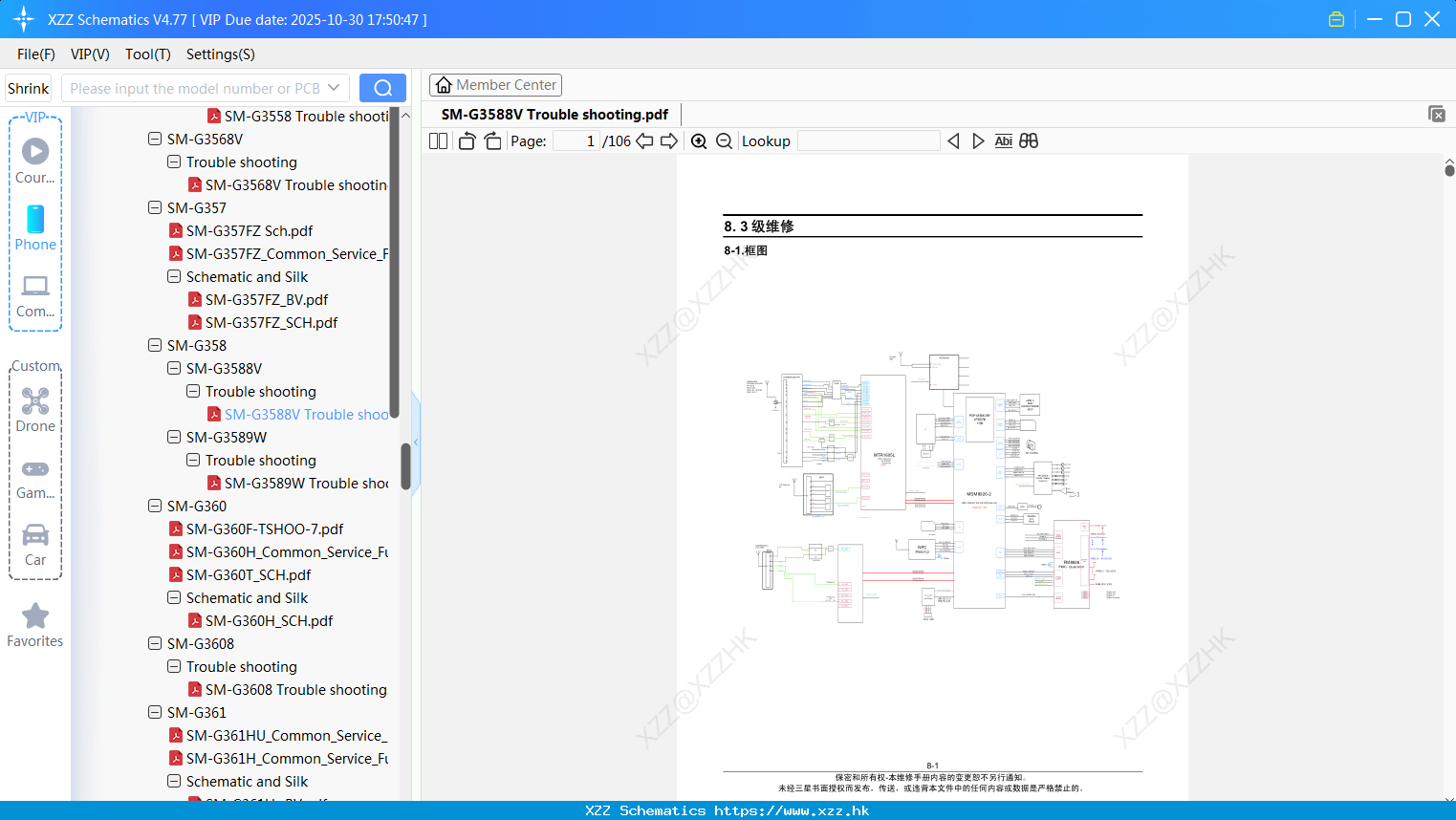Click the Shrink button
1456x820 pixels.
pyautogui.click(x=29, y=88)
